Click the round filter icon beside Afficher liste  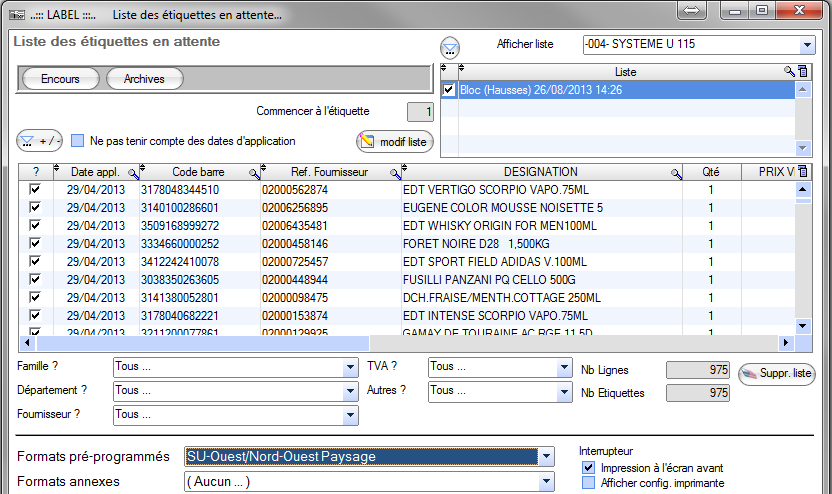coord(451,48)
